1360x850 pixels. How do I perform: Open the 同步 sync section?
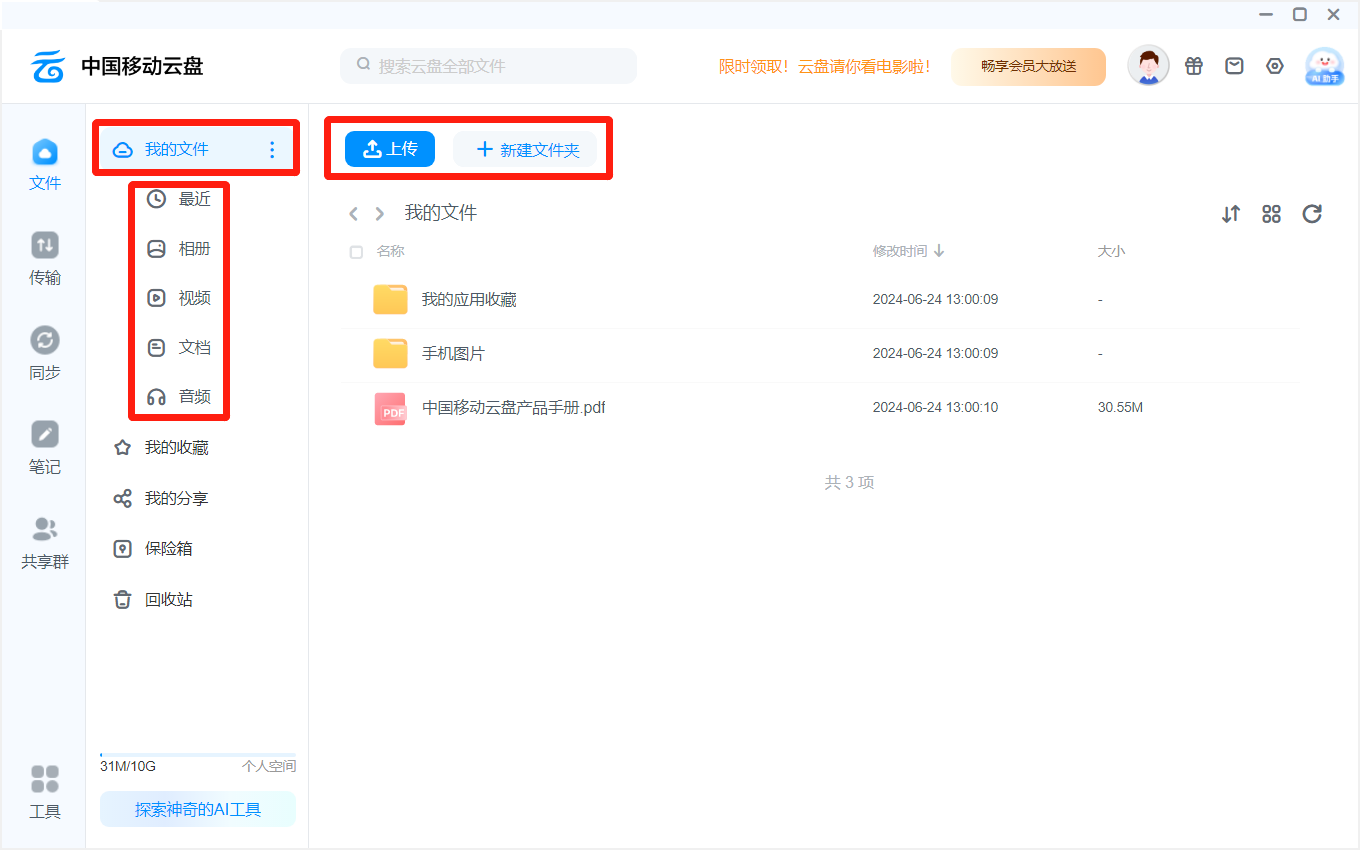[45, 354]
